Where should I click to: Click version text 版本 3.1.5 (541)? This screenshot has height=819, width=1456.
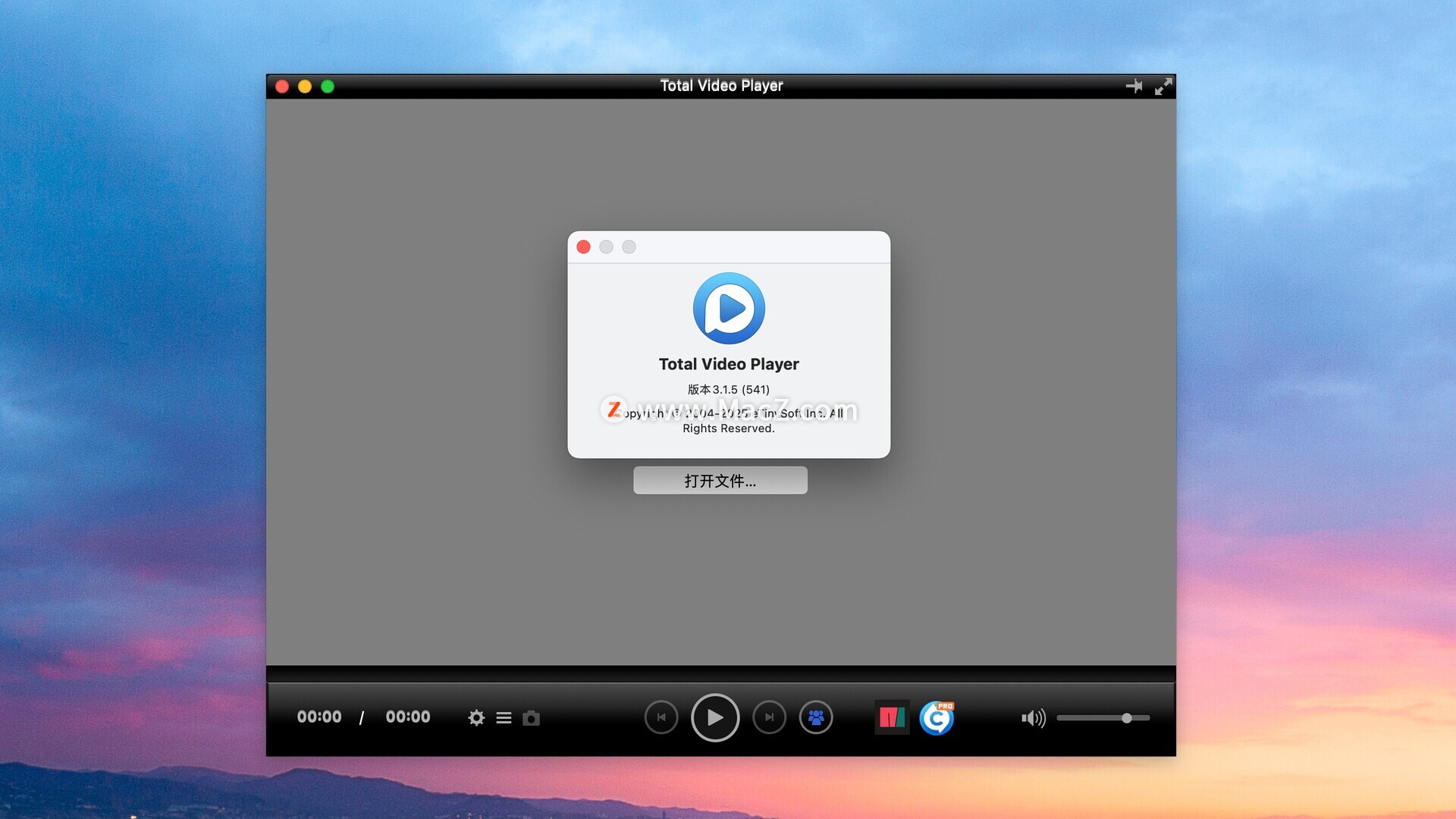point(729,389)
